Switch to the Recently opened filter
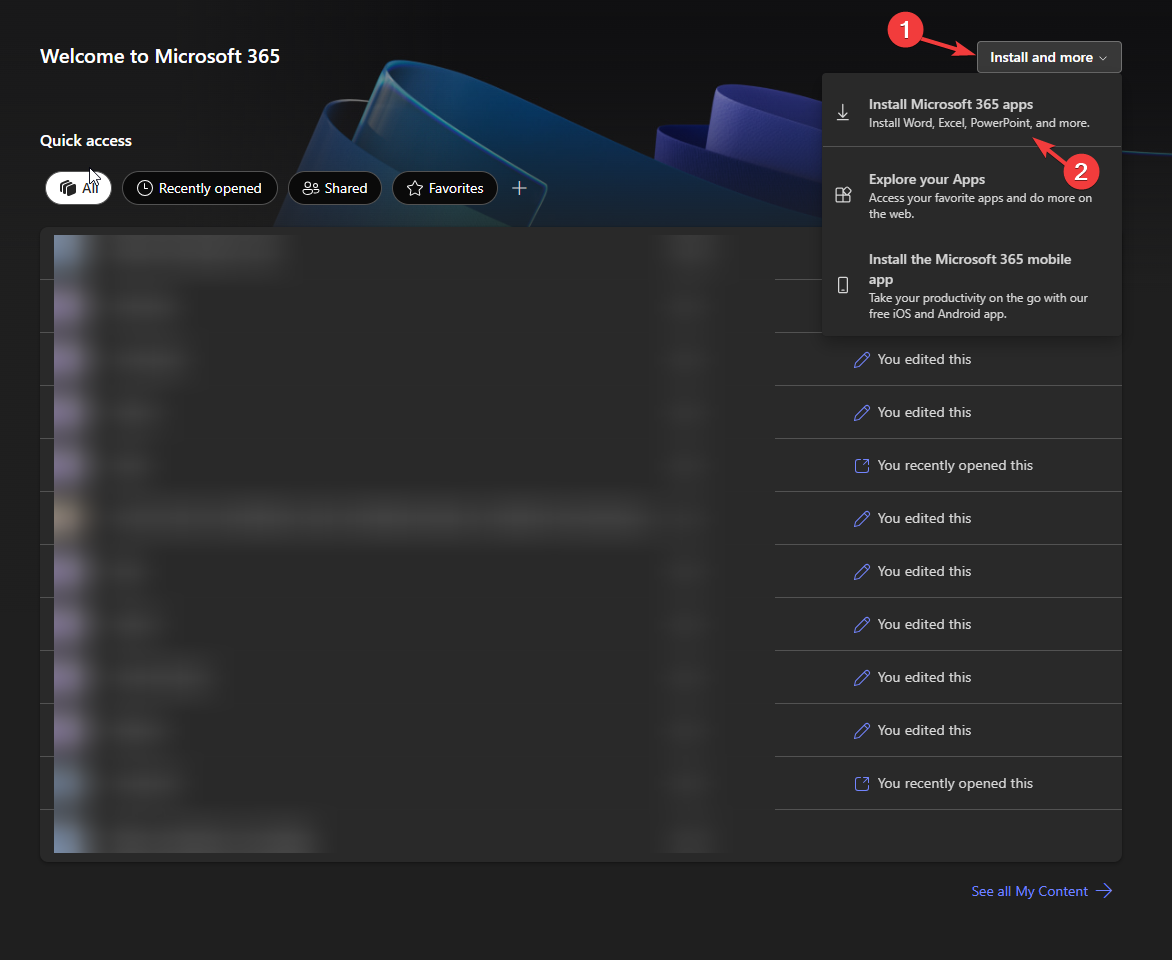The width and height of the screenshot is (1172, 960). tap(200, 188)
